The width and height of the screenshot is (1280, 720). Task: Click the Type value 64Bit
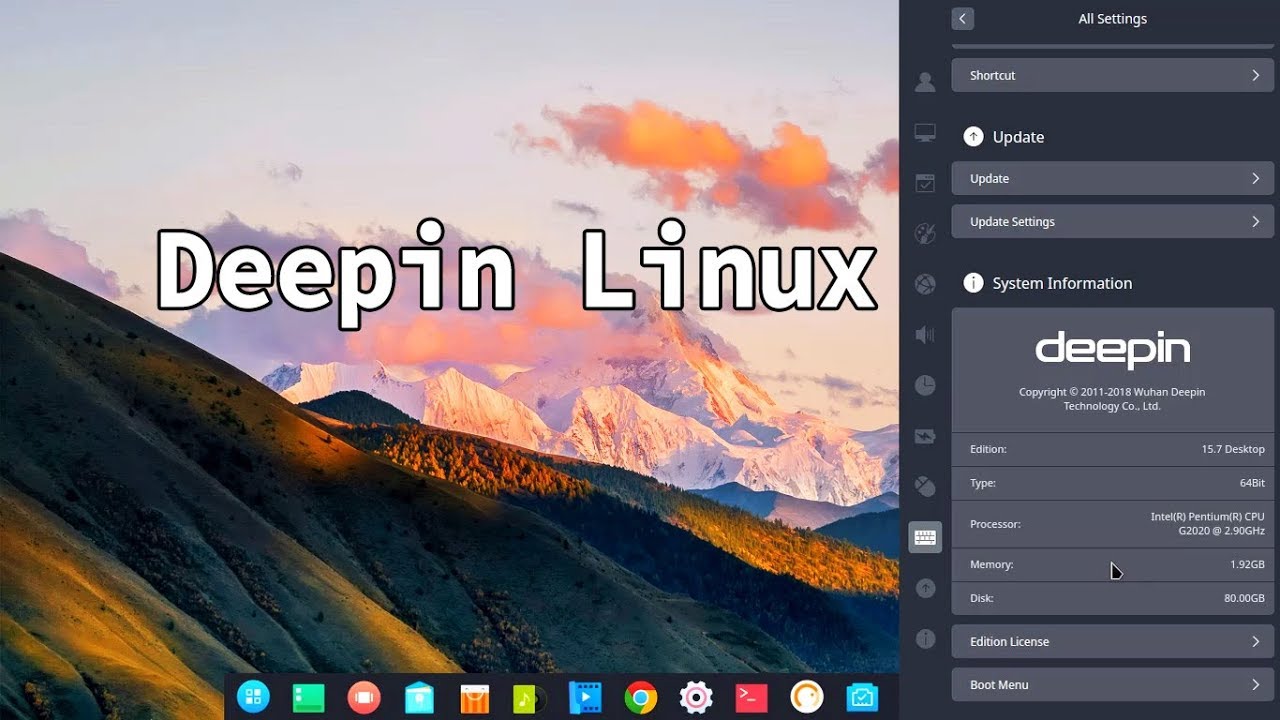tap(1252, 483)
